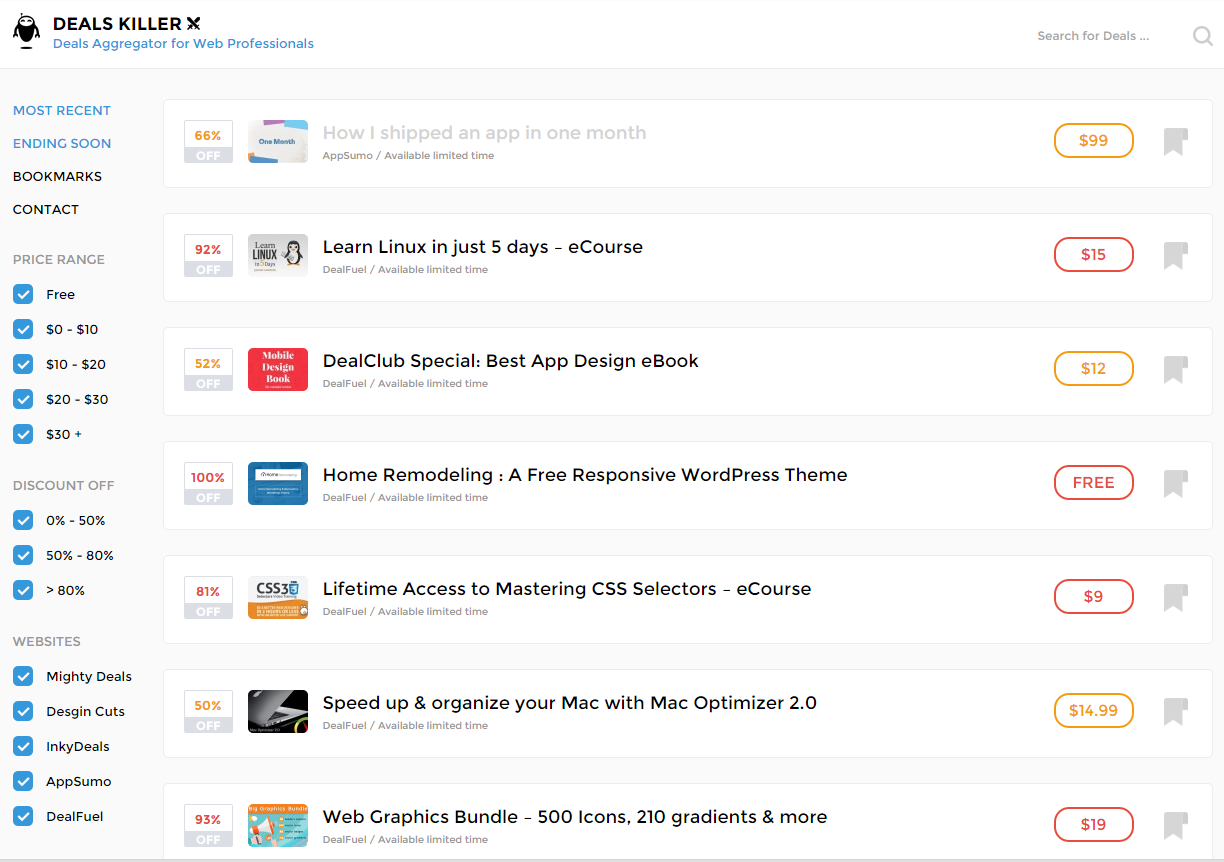This screenshot has height=862, width=1224.
Task: Bookmark the Learn Linux eCourse deal
Action: coord(1175,255)
